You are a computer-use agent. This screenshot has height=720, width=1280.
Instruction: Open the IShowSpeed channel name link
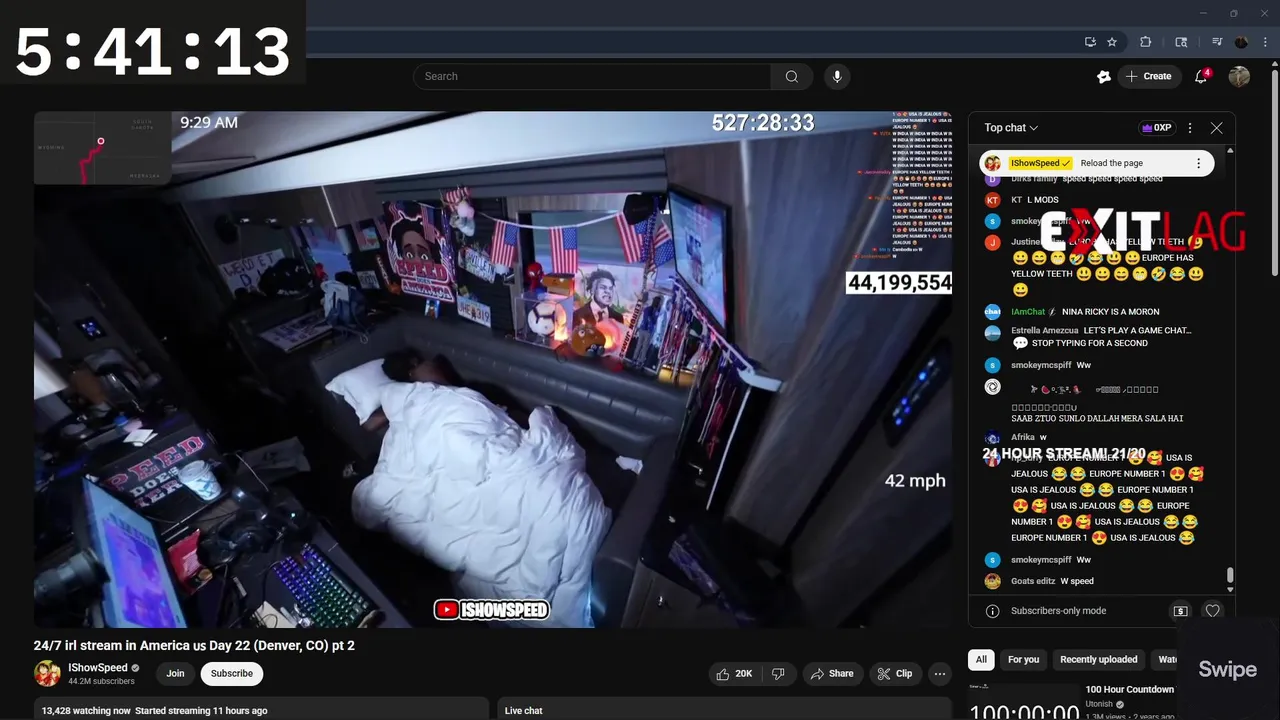point(98,668)
